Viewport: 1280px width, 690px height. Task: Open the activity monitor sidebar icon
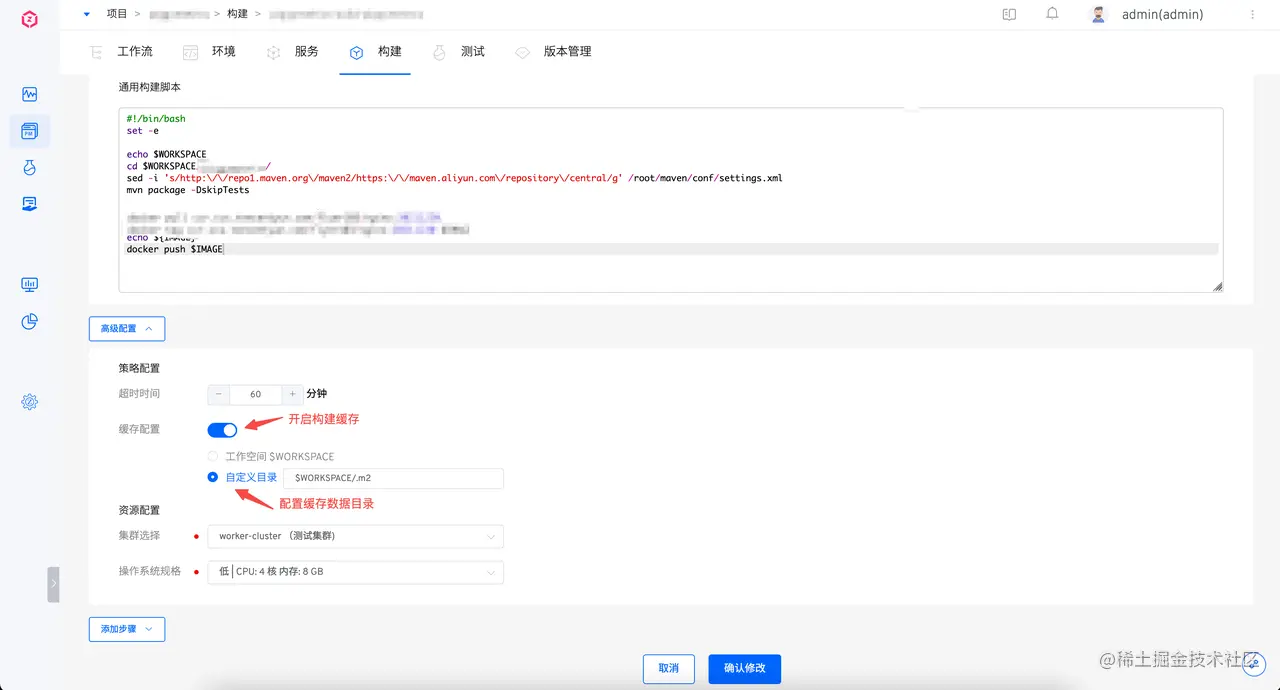29,94
